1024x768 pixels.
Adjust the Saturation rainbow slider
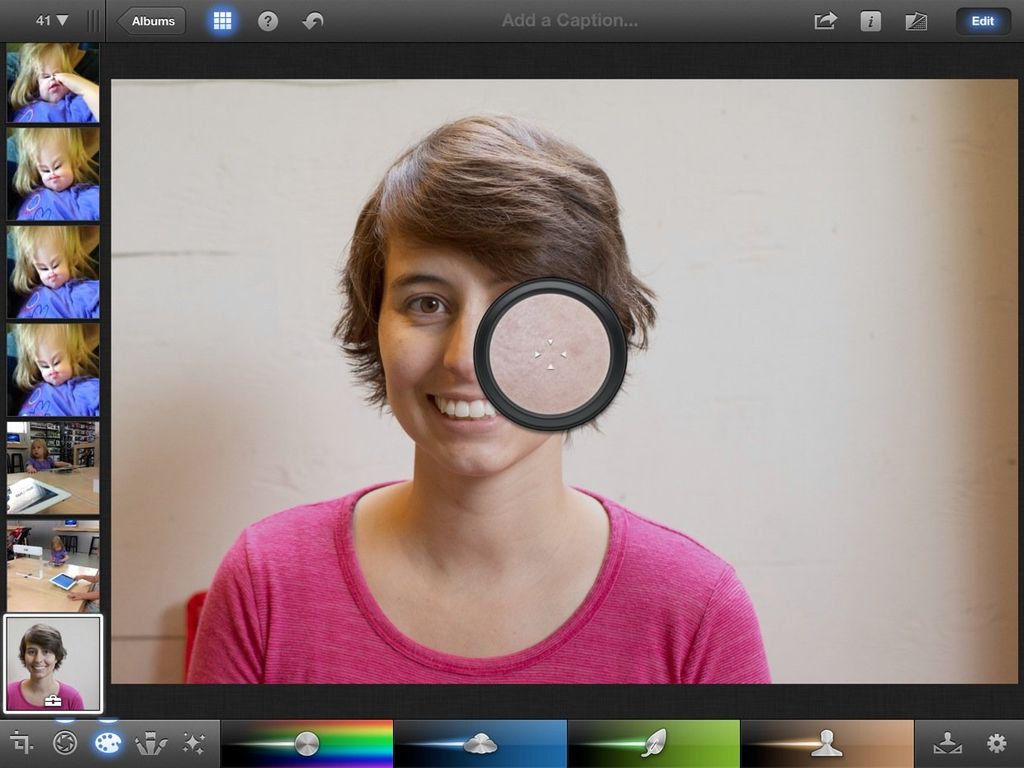point(307,744)
